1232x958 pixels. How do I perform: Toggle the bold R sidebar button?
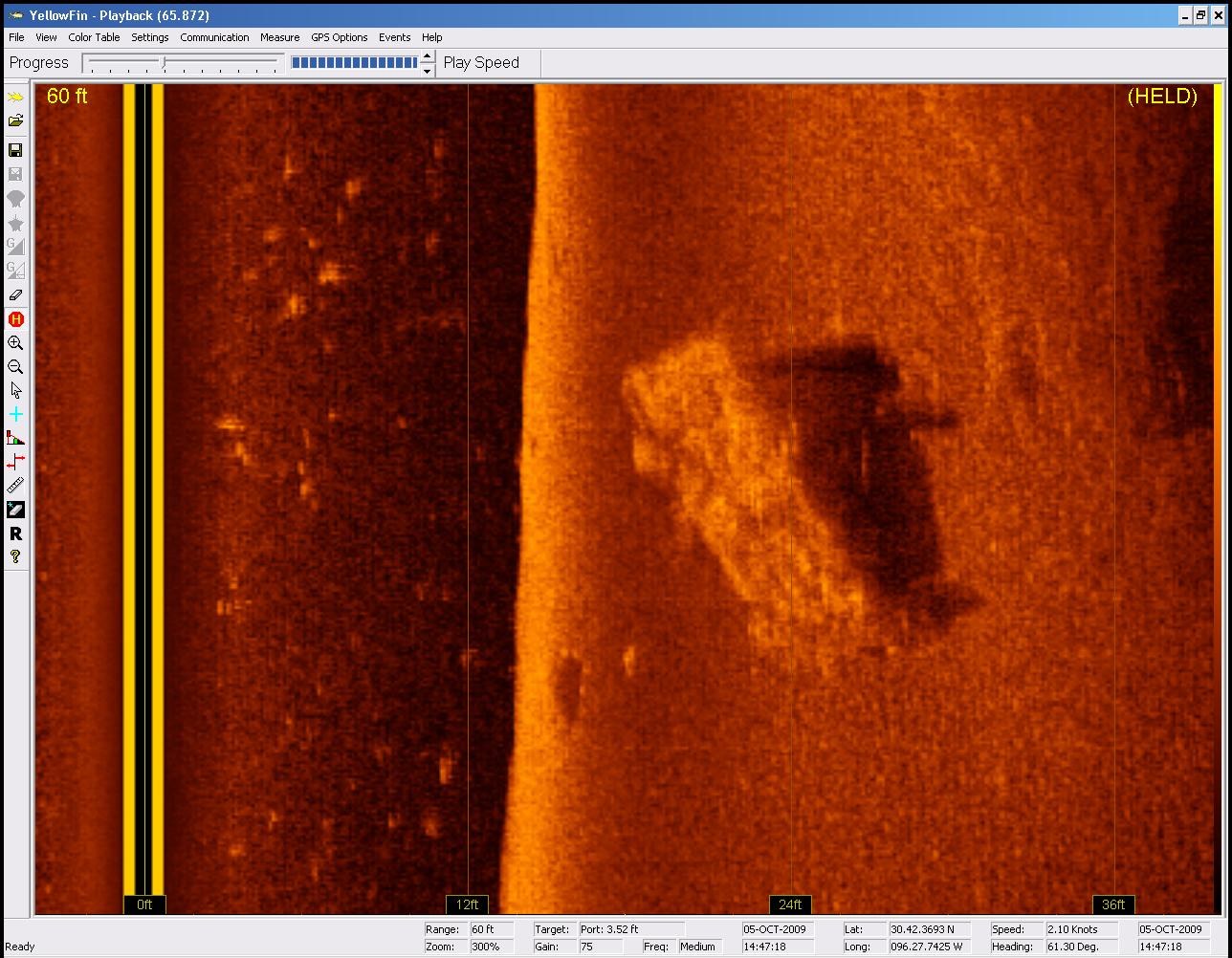pyautogui.click(x=15, y=533)
